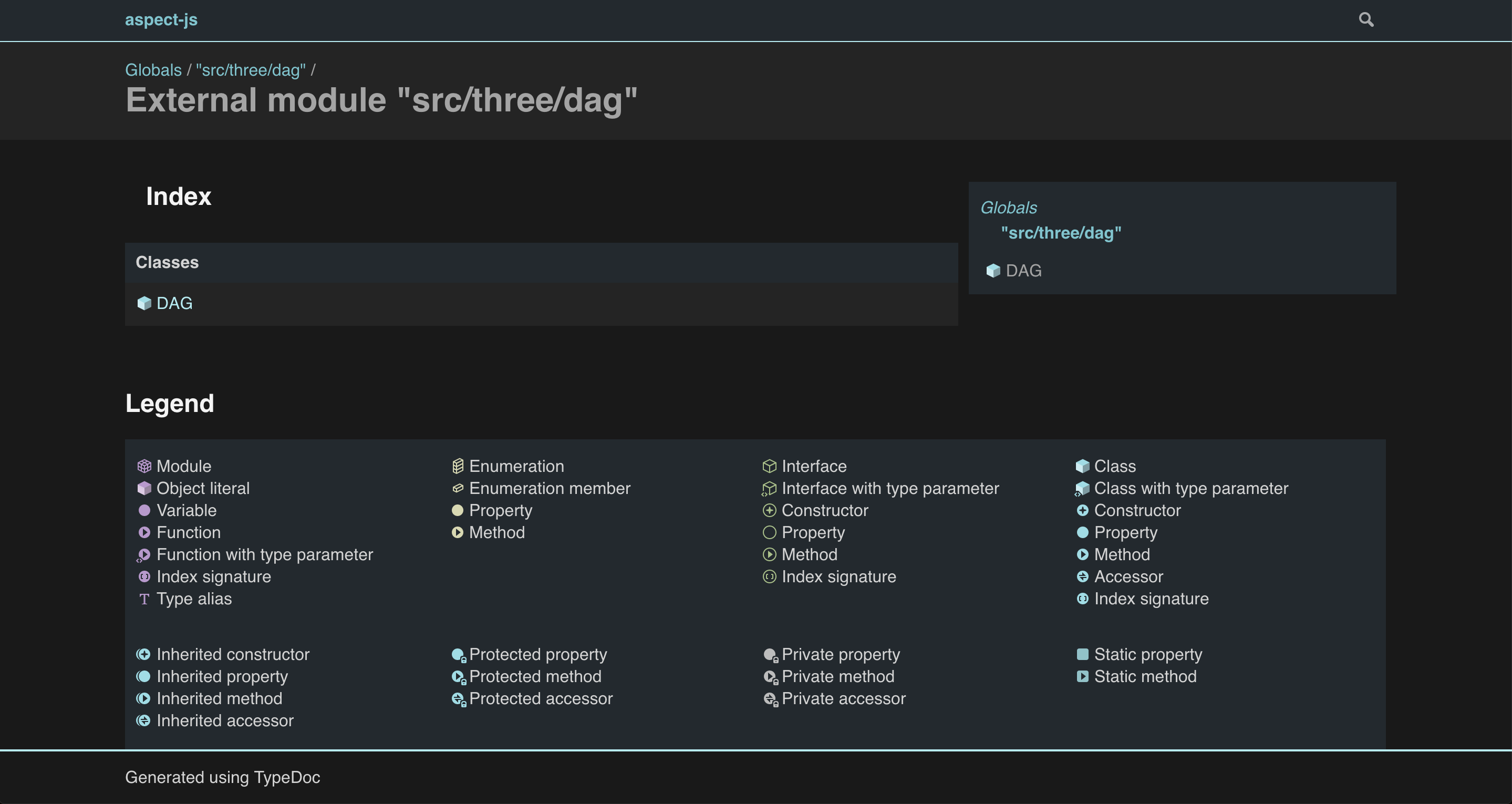Image resolution: width=1512 pixels, height=804 pixels.
Task: Click the Classes section heading
Action: tap(167, 263)
